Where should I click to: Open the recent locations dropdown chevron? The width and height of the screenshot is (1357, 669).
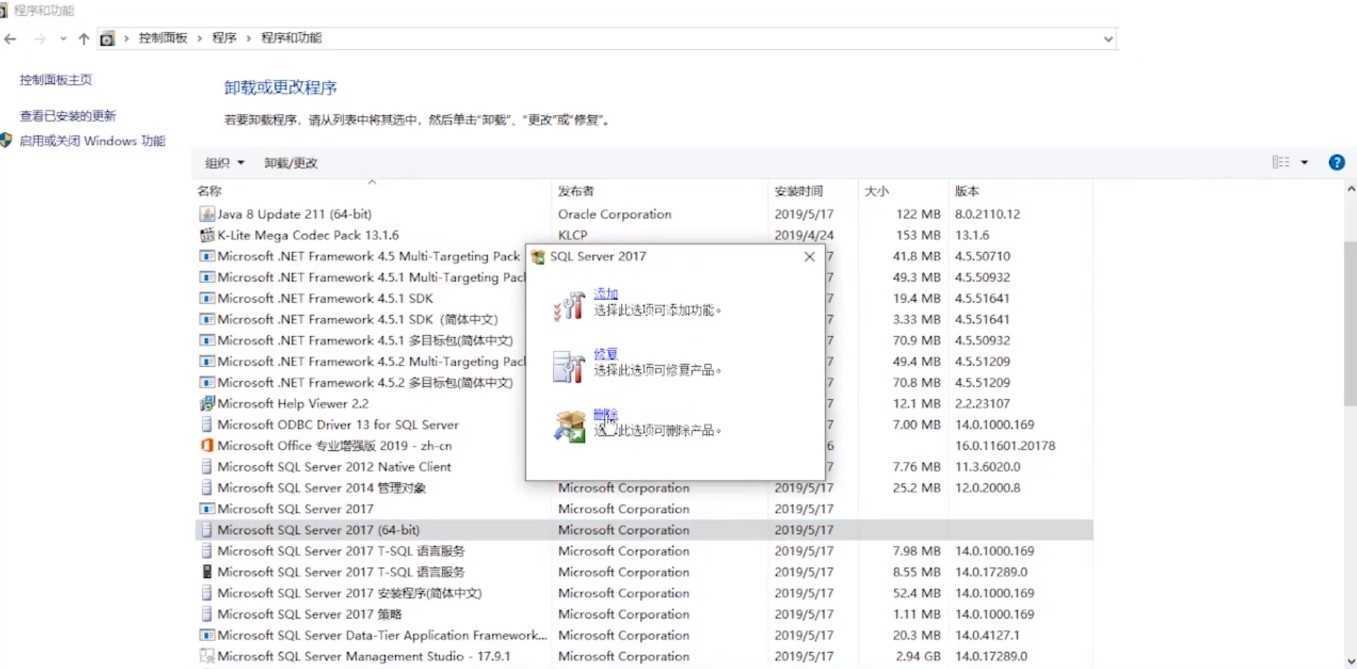(63, 39)
